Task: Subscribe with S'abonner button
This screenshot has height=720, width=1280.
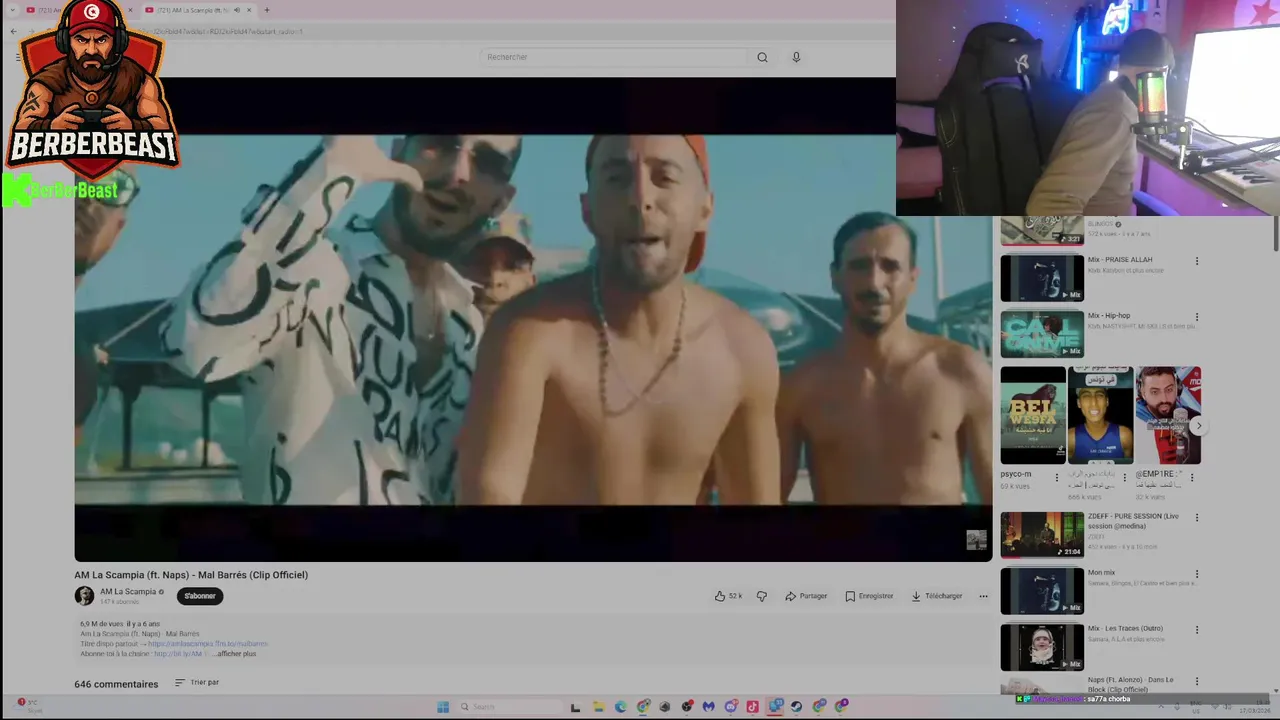Action: pos(200,596)
